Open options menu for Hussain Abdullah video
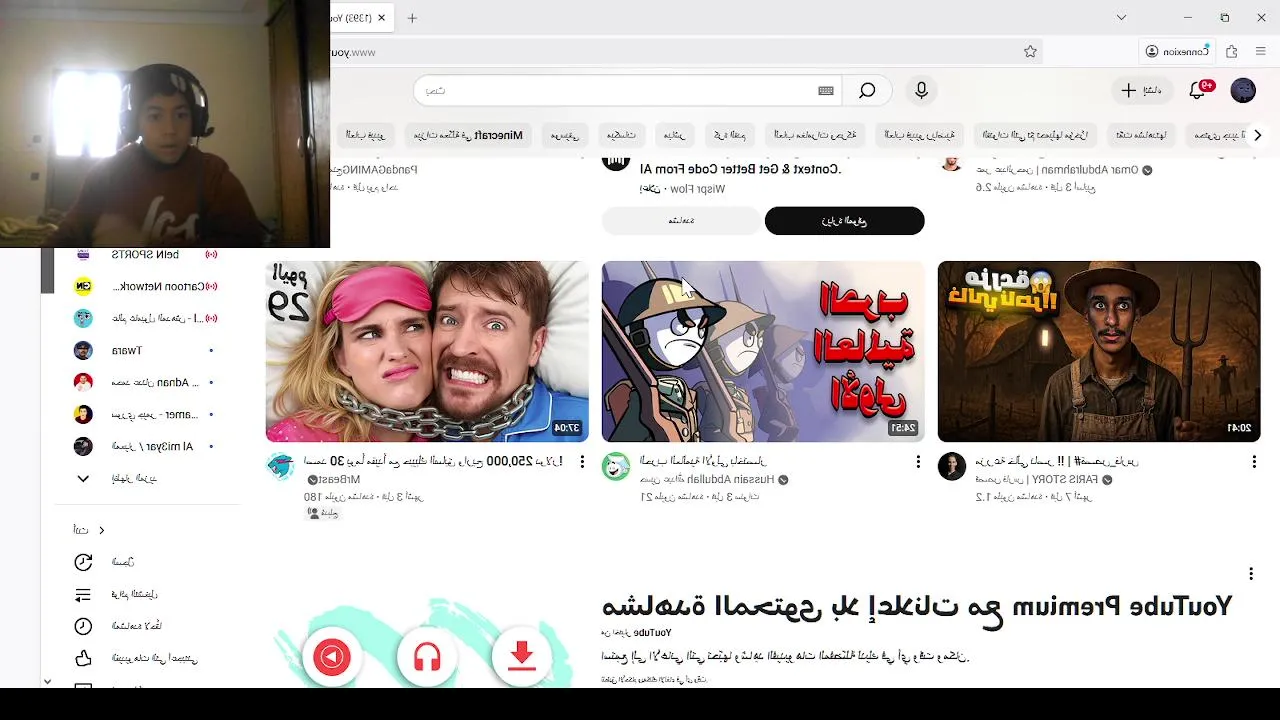 coord(918,462)
